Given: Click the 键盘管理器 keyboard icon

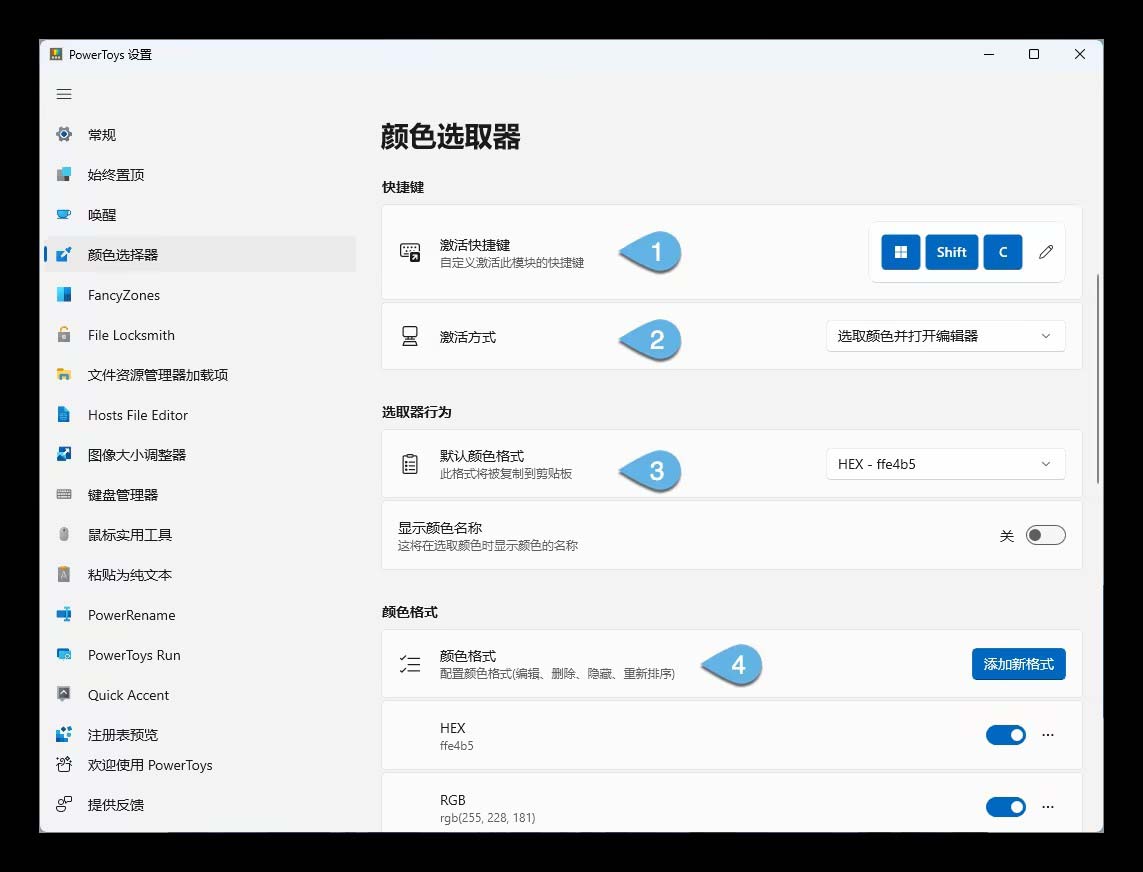Looking at the screenshot, I should [x=64, y=494].
